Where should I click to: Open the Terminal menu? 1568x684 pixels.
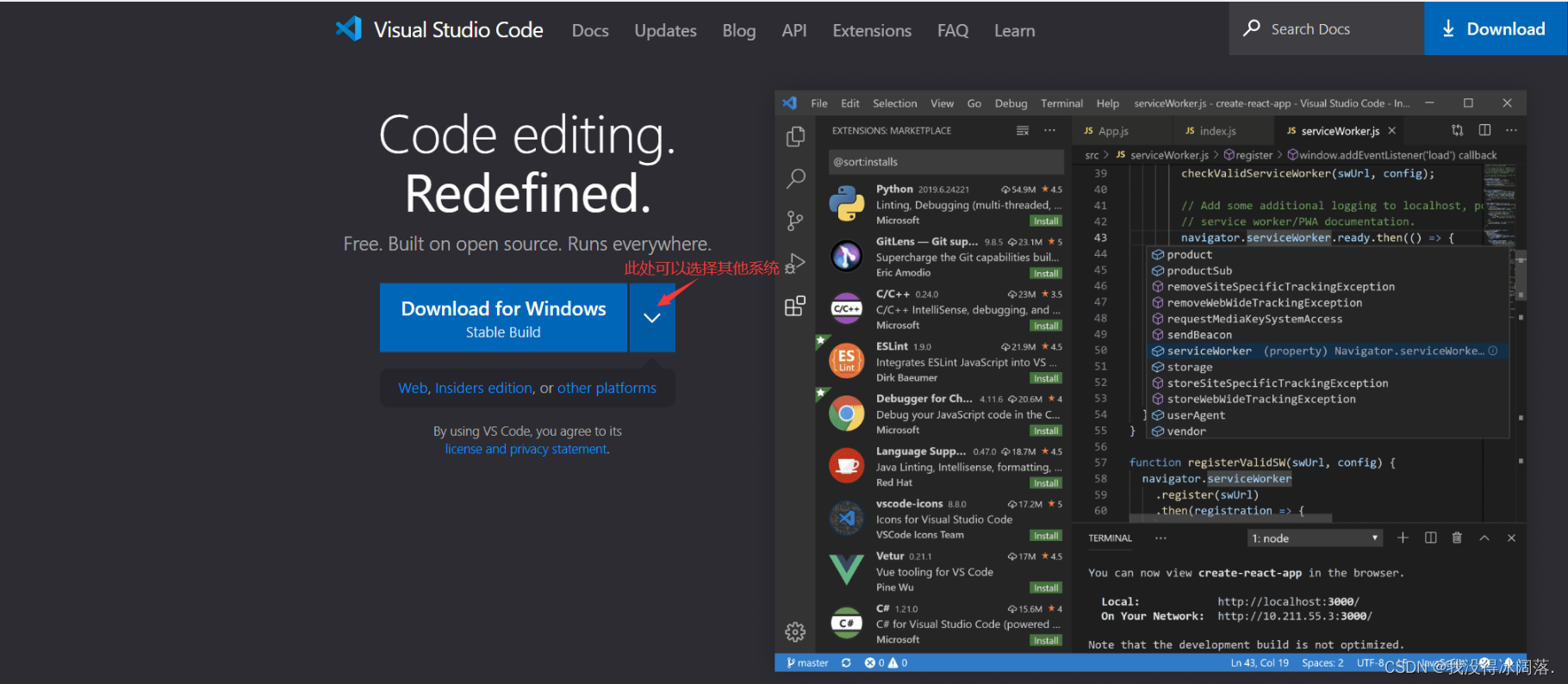click(x=1061, y=103)
